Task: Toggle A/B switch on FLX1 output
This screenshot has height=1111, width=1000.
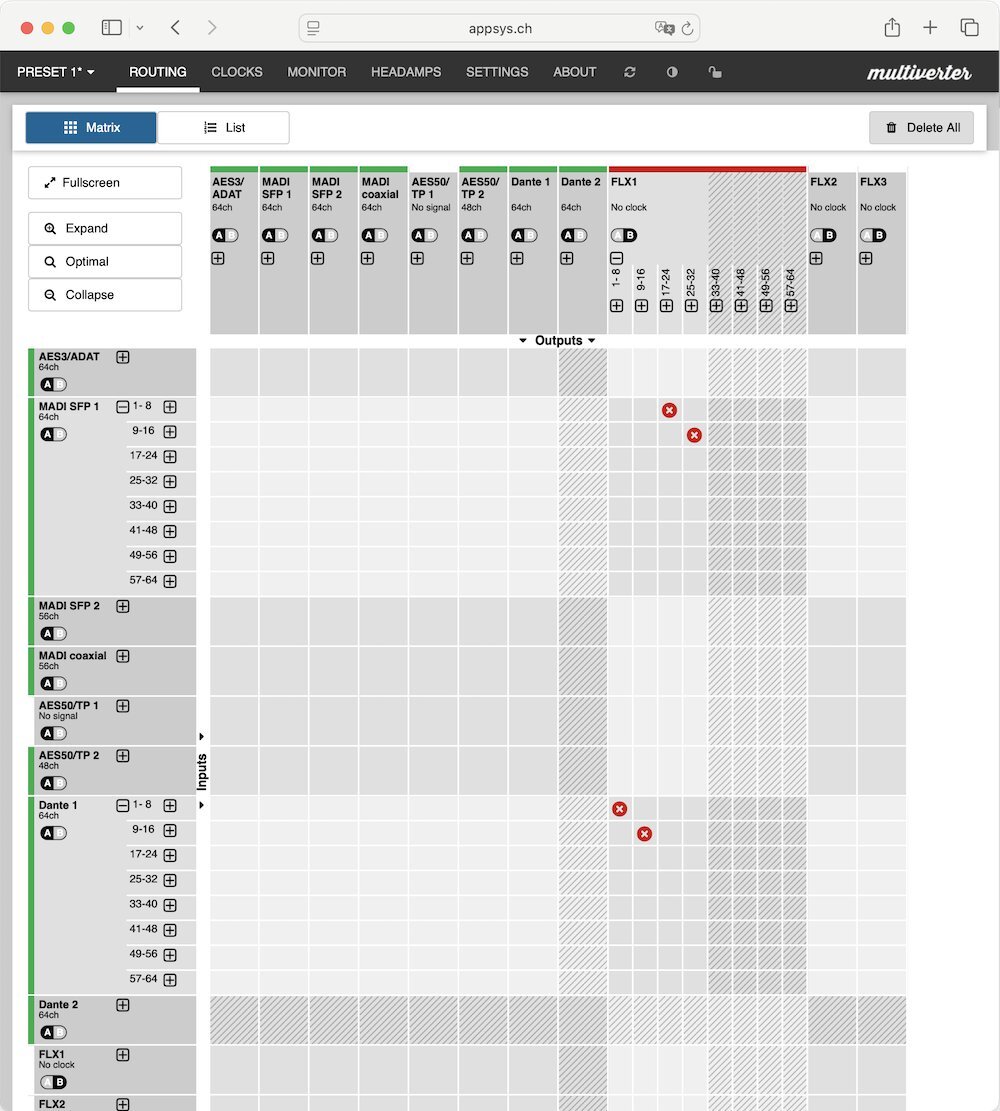Action: [624, 235]
